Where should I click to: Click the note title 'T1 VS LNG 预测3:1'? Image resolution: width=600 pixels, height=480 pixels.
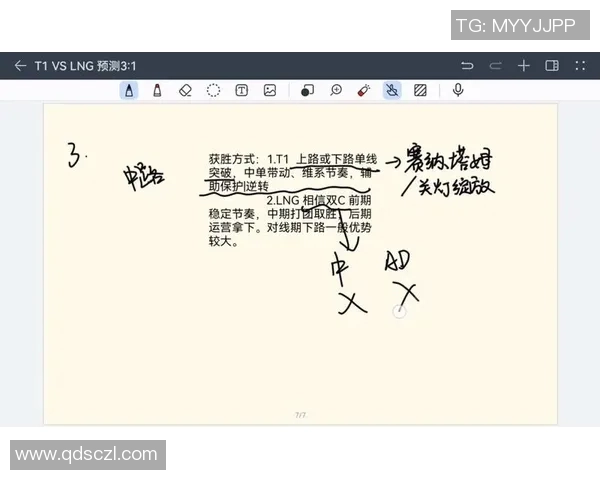pyautogui.click(x=85, y=66)
